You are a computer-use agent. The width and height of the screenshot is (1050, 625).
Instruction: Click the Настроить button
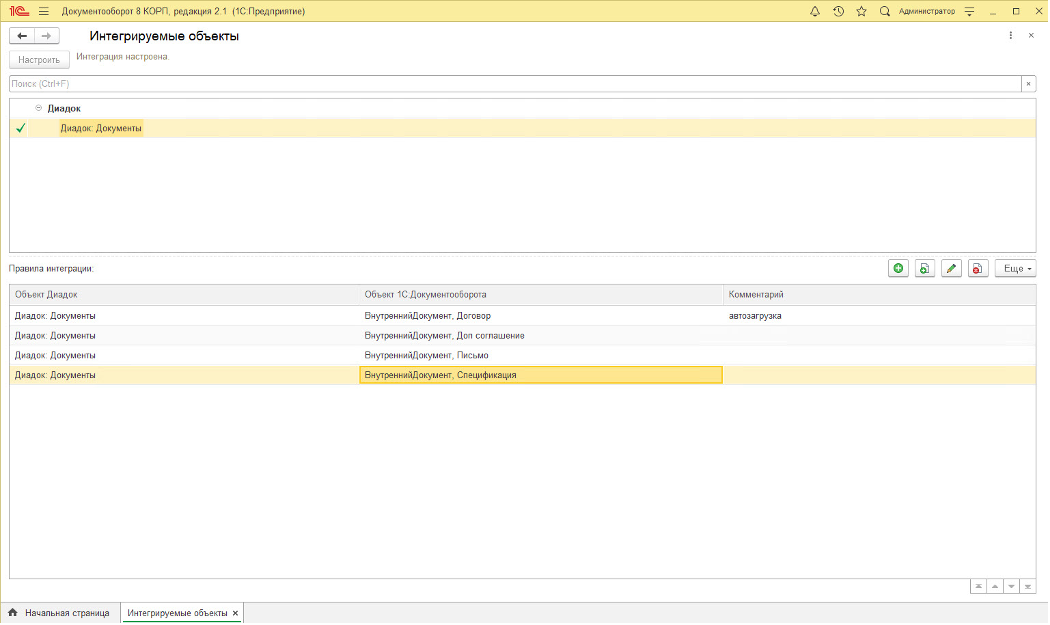39,60
